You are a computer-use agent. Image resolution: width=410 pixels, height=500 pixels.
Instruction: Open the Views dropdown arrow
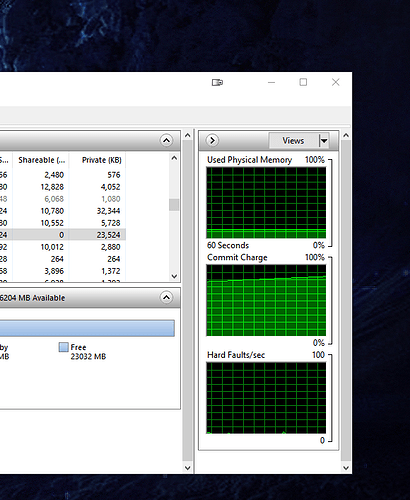[x=324, y=141]
